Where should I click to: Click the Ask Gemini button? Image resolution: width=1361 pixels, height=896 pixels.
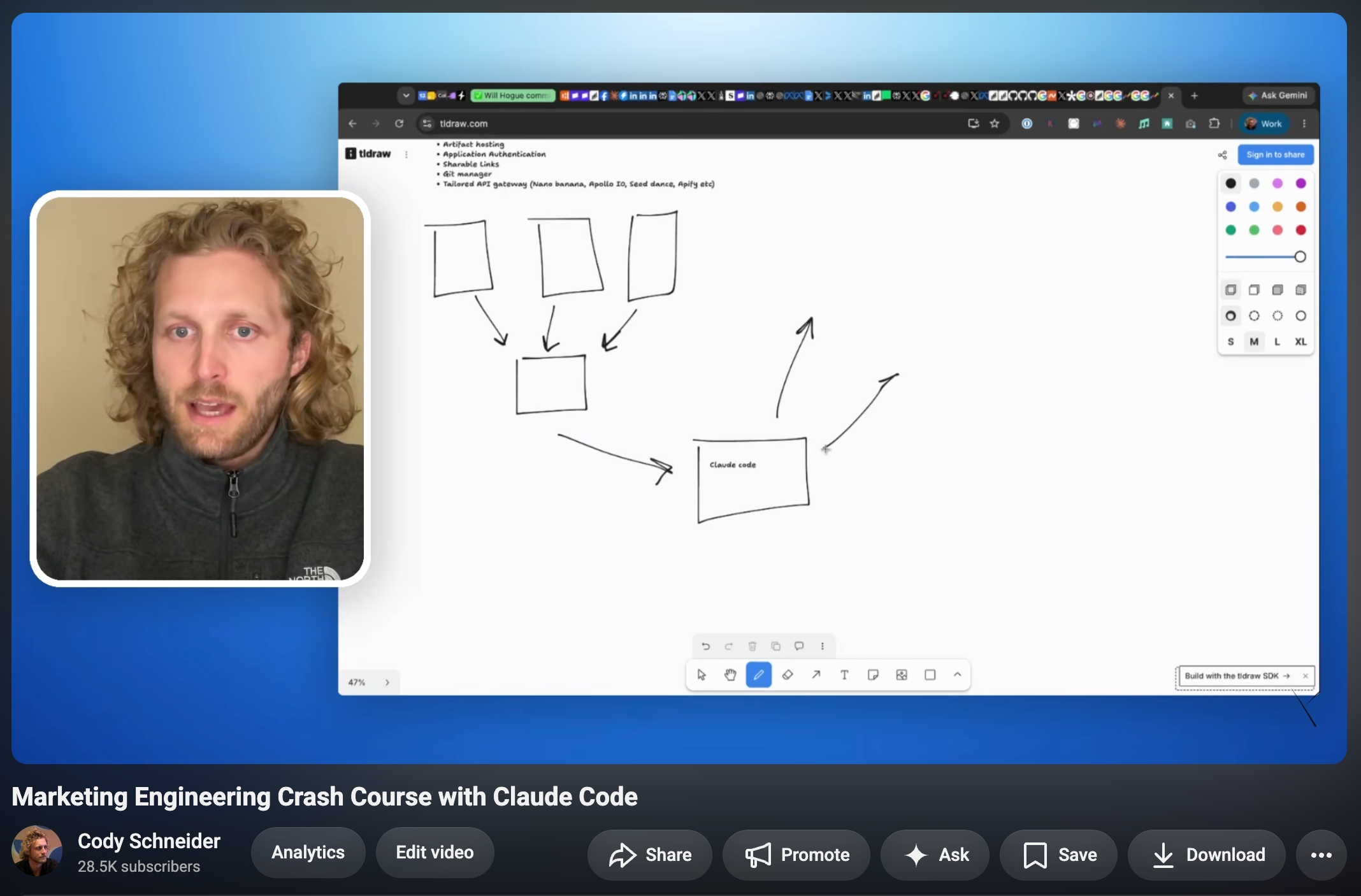point(1278,96)
